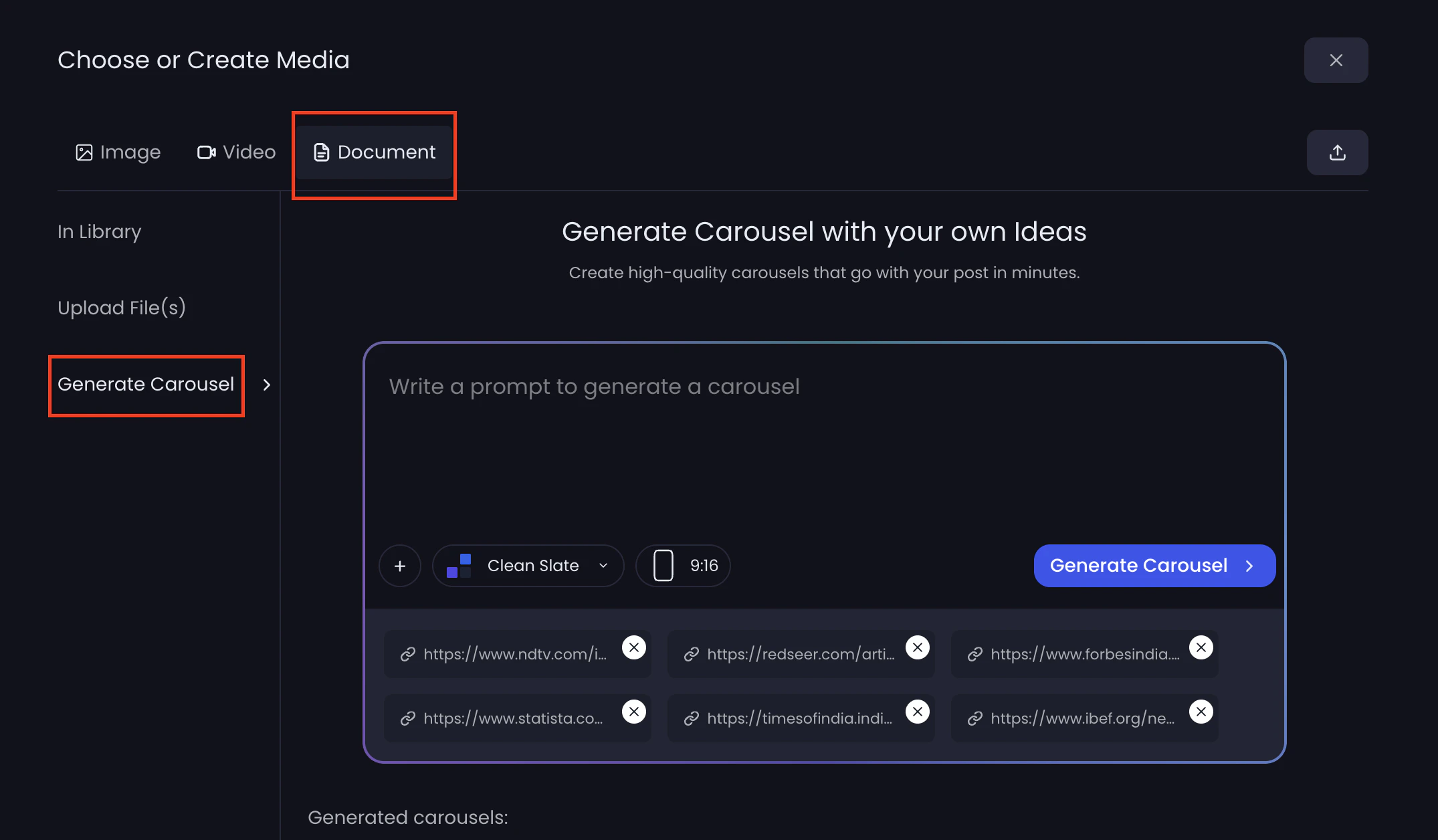Open the In Library section
The width and height of the screenshot is (1438, 840).
coord(99,231)
